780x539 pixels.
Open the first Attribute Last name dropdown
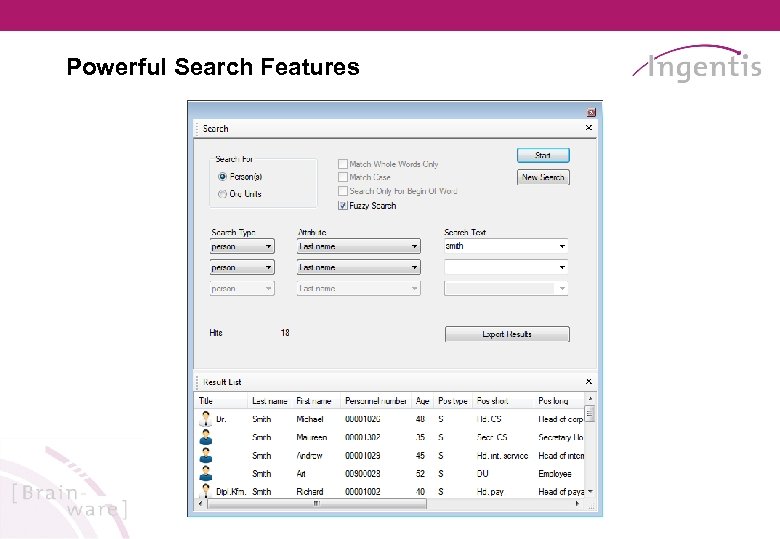pyautogui.click(x=359, y=247)
